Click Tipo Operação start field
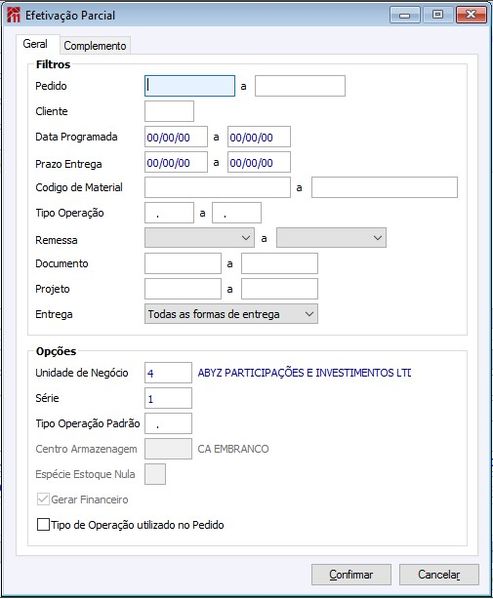Screen dimensions: 493x599 (169, 213)
